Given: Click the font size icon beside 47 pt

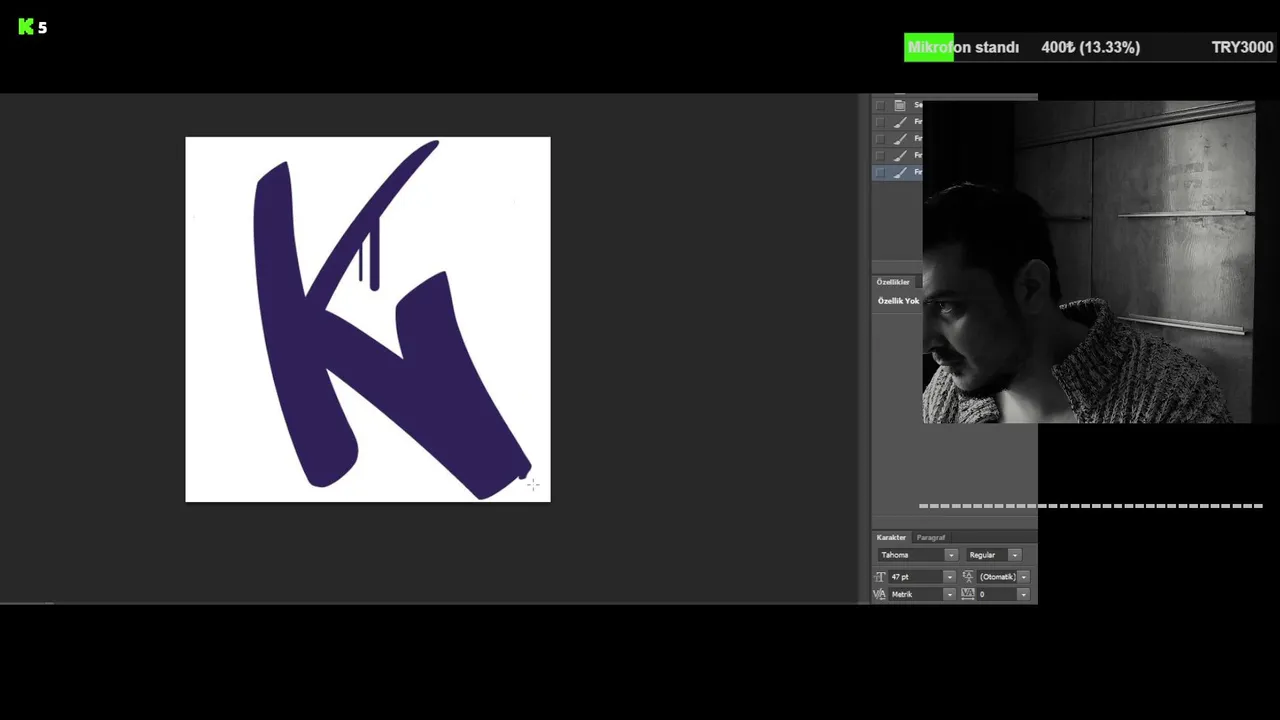Looking at the screenshot, I should pos(880,577).
